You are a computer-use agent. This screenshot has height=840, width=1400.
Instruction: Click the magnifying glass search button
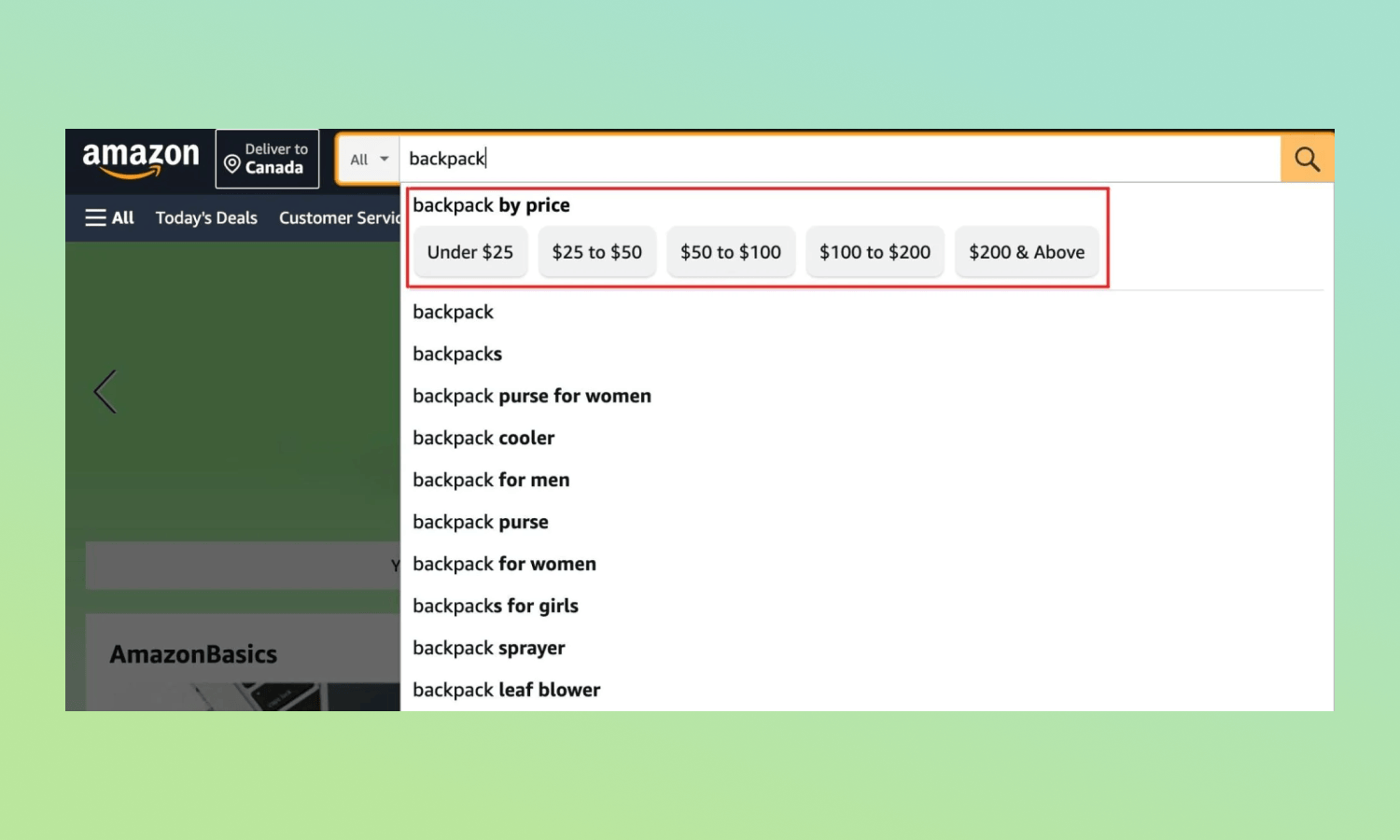click(1306, 159)
